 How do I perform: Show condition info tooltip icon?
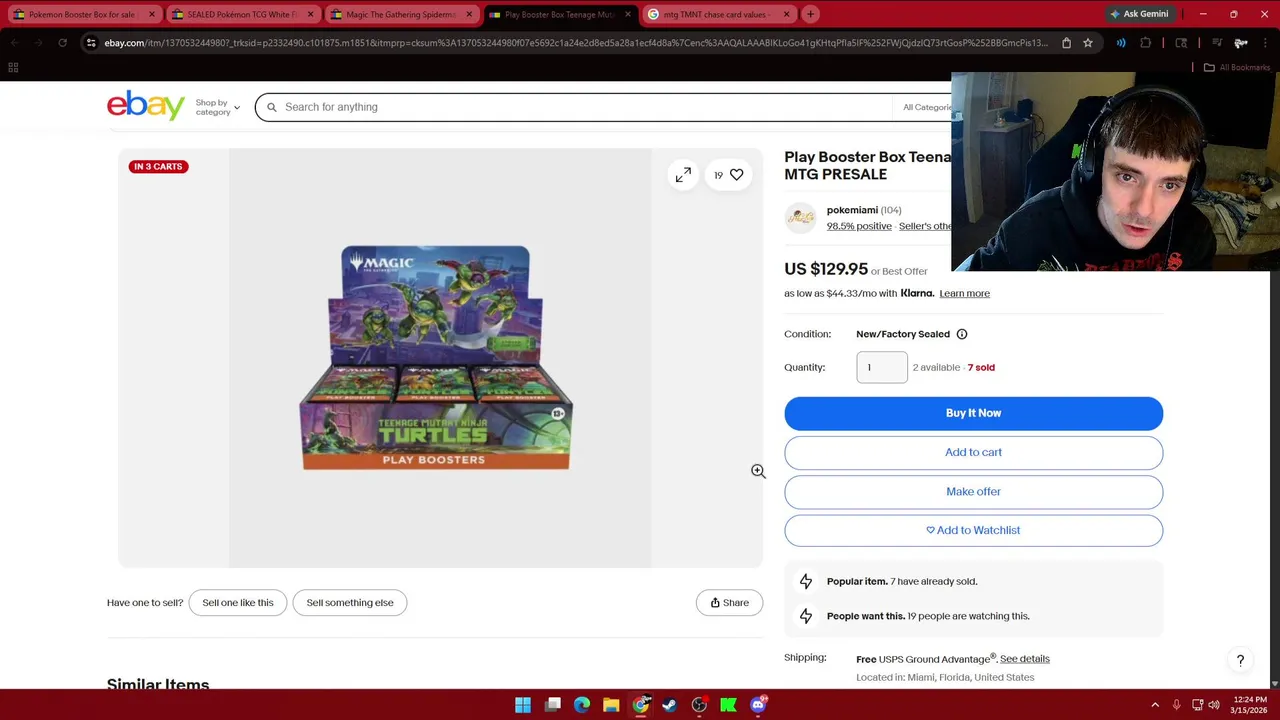pyautogui.click(x=962, y=334)
